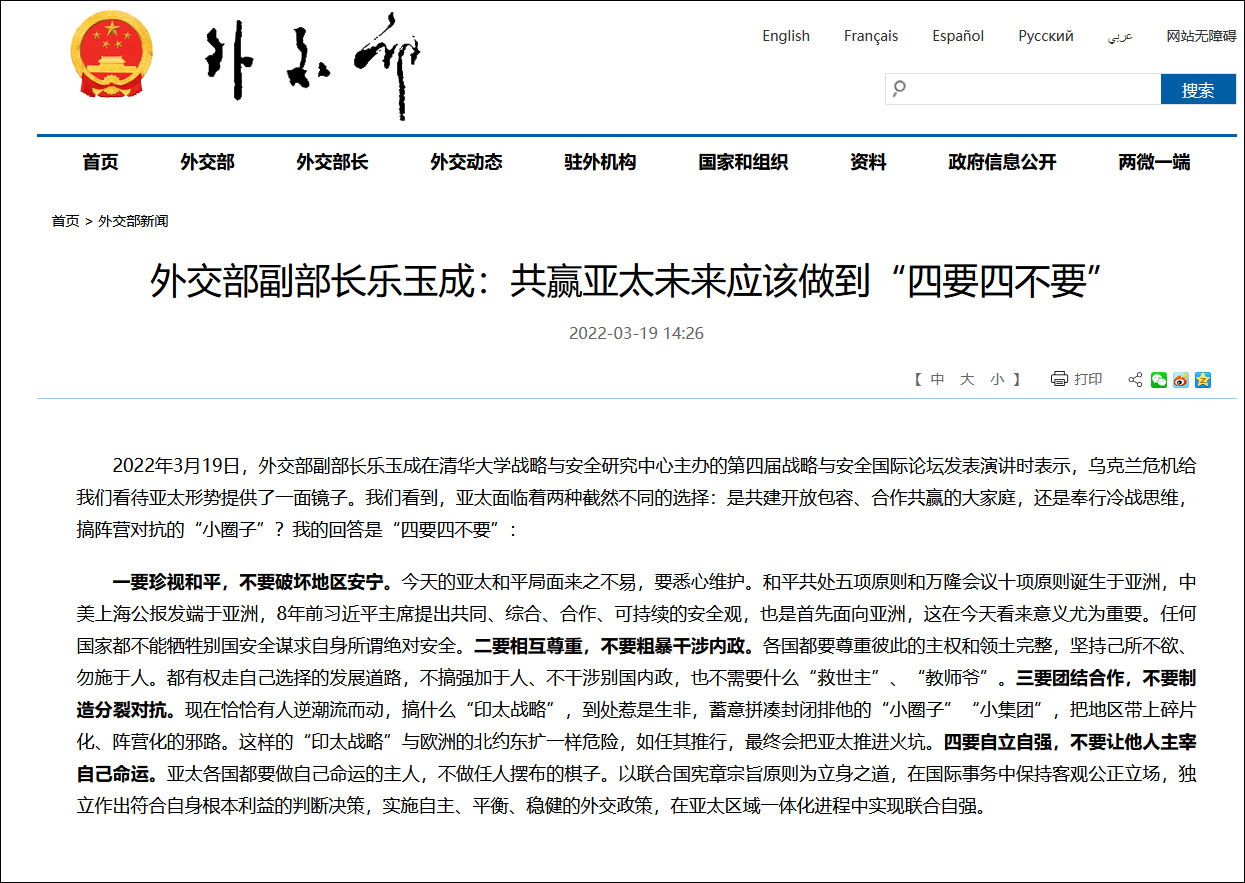Screen dimensions: 1245x883
Task: Open the 两微一端 menu
Action: 1156,162
